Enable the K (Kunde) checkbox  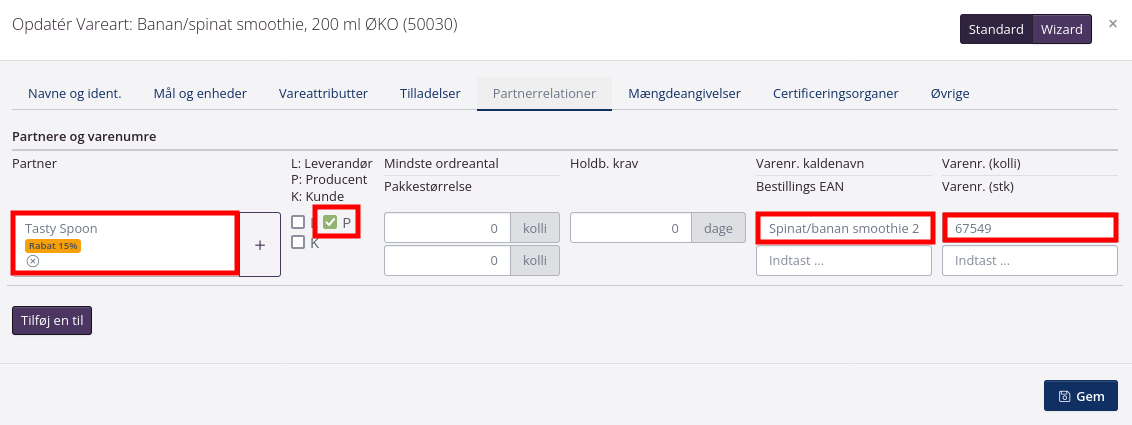pyautogui.click(x=298, y=242)
